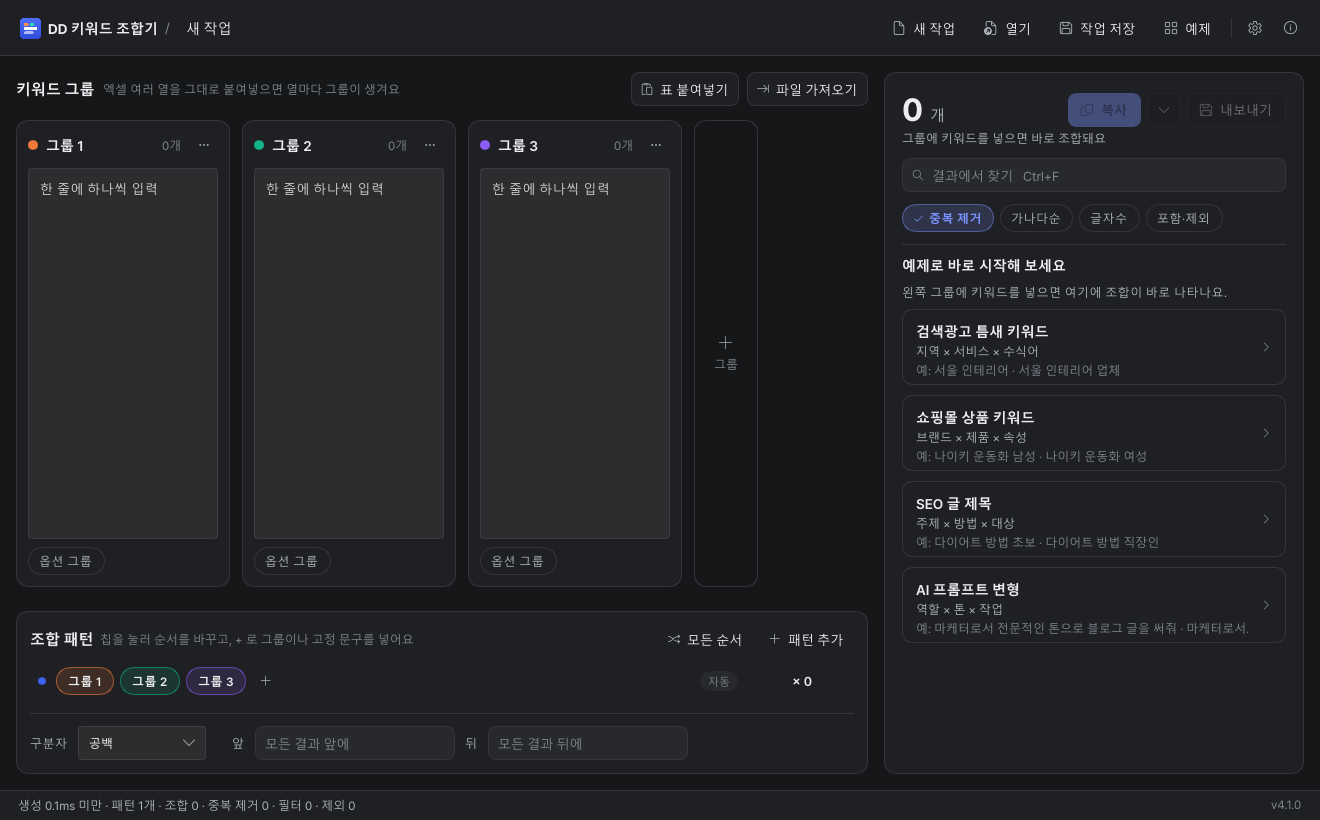This screenshot has height=820, width=1320.
Task: Open the 그룹 3 more options menu
Action: pyautogui.click(x=656, y=145)
